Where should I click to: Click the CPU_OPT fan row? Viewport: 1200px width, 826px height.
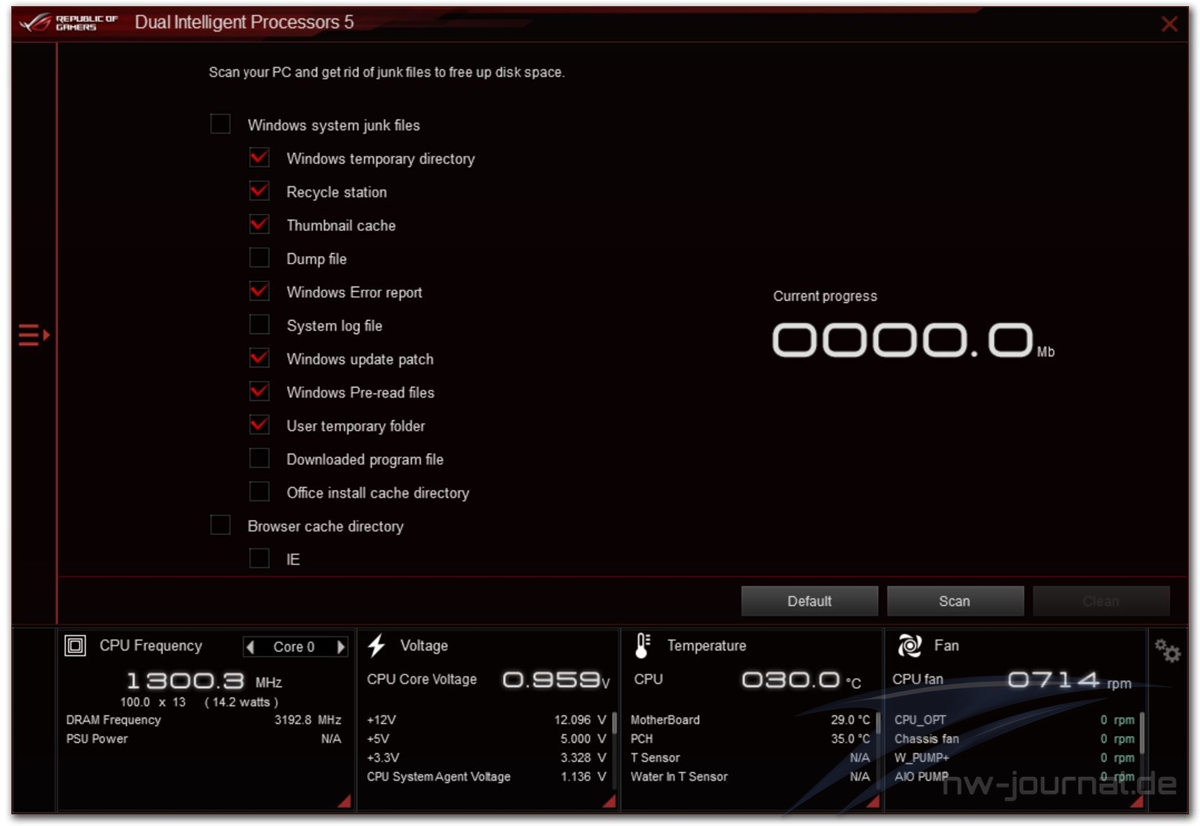(1014, 720)
